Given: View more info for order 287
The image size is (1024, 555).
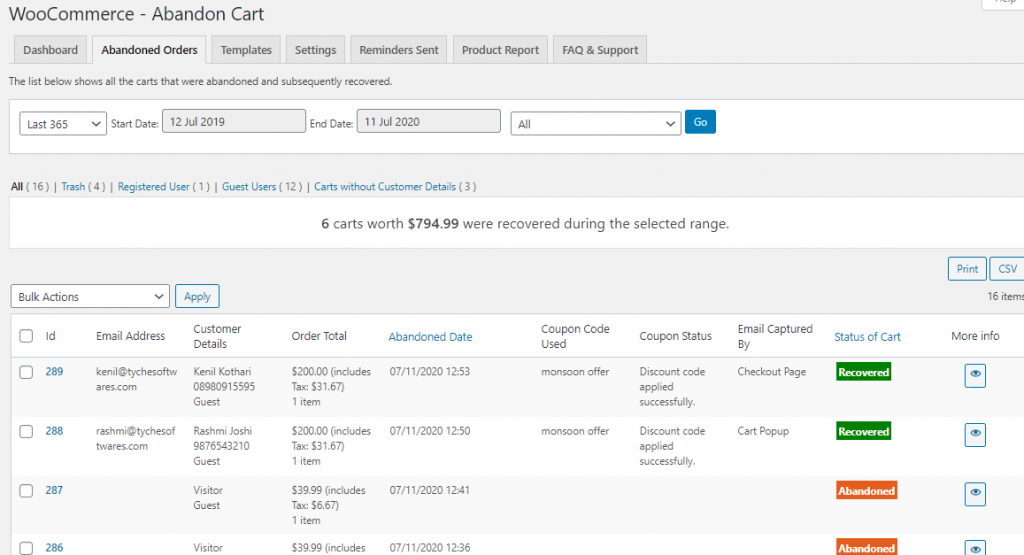Looking at the screenshot, I should pyautogui.click(x=975, y=494).
